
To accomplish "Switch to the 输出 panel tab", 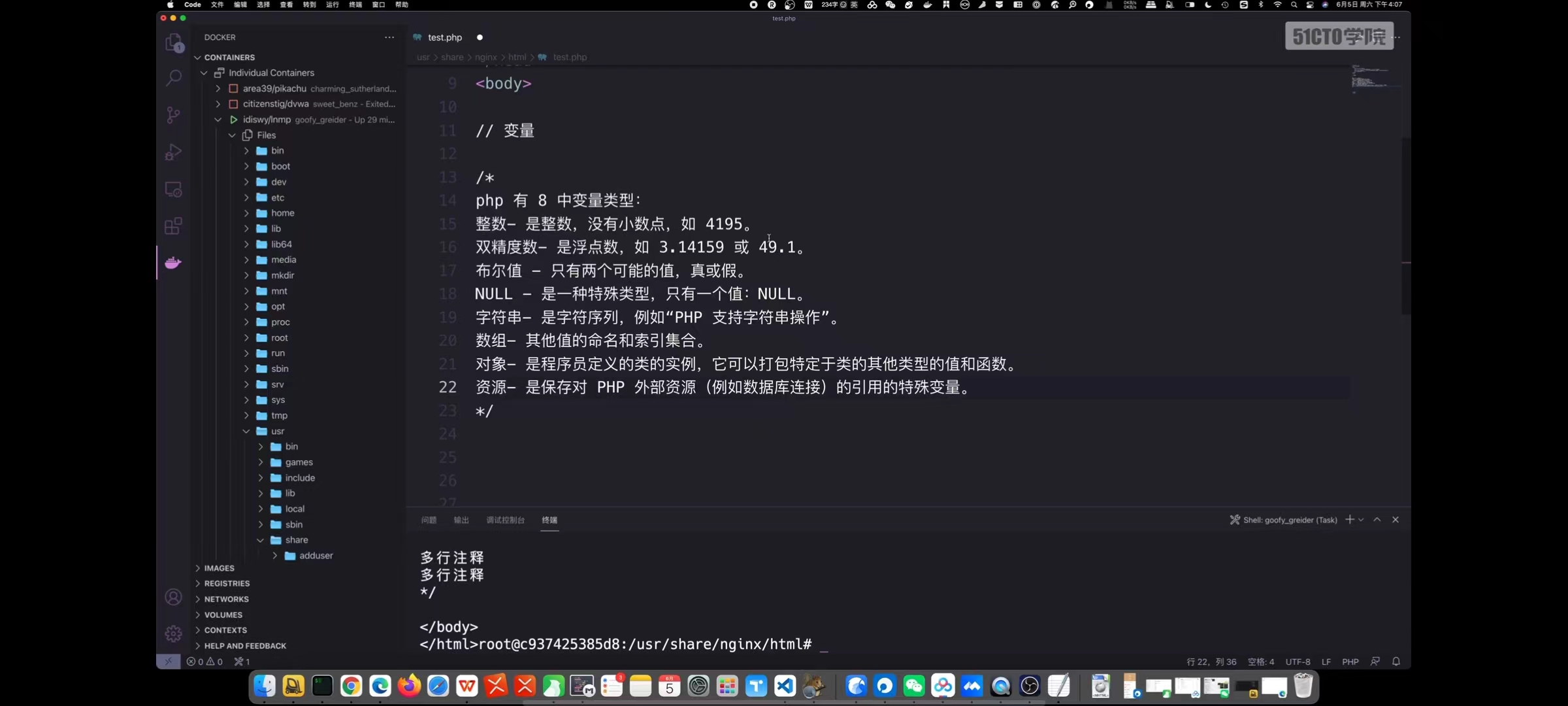I will [x=461, y=520].
